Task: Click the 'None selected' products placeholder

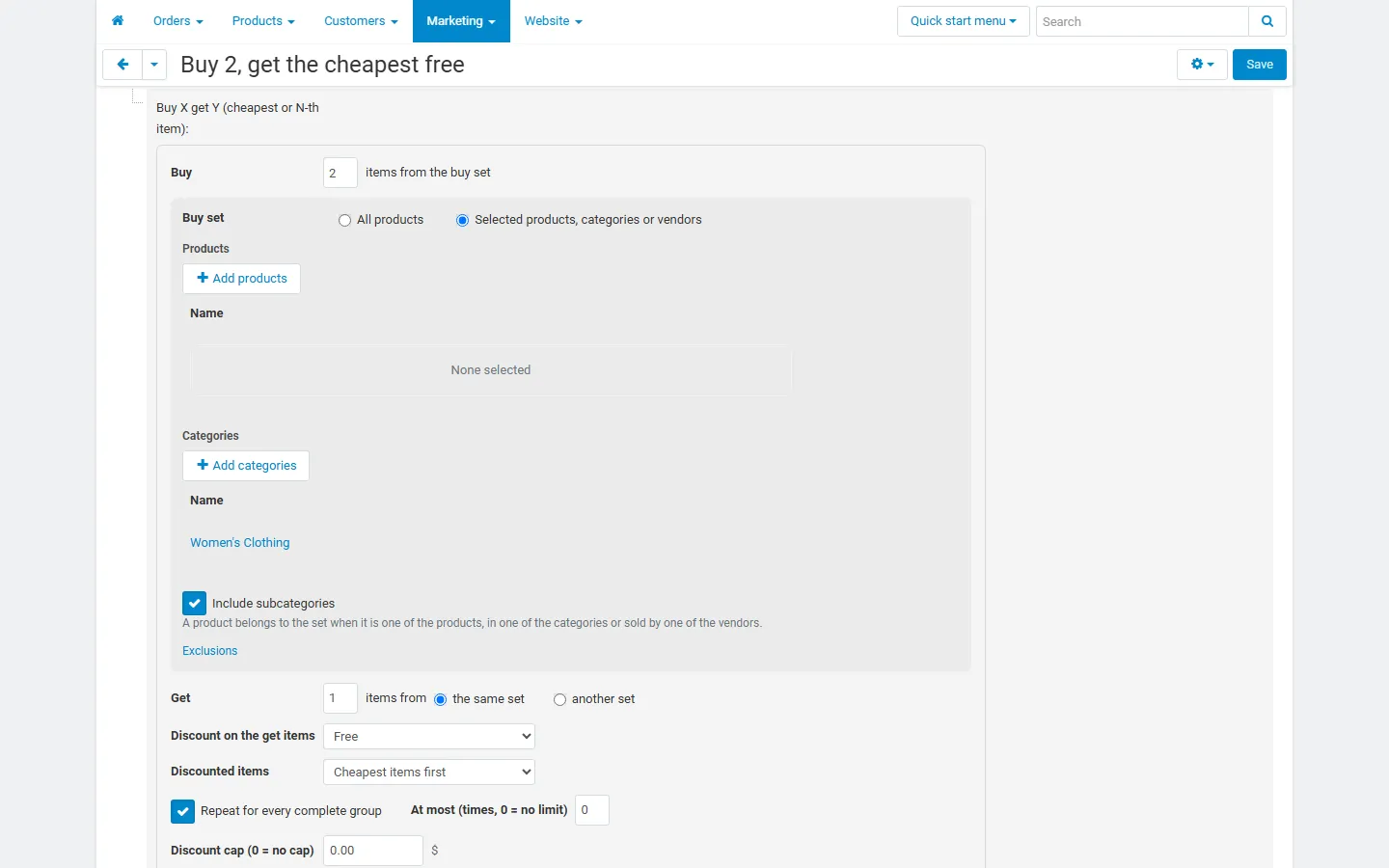Action: [491, 370]
